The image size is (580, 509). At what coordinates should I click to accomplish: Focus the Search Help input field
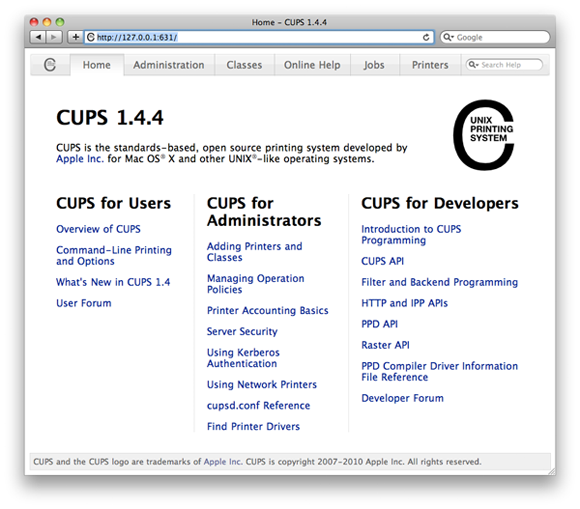click(x=504, y=65)
